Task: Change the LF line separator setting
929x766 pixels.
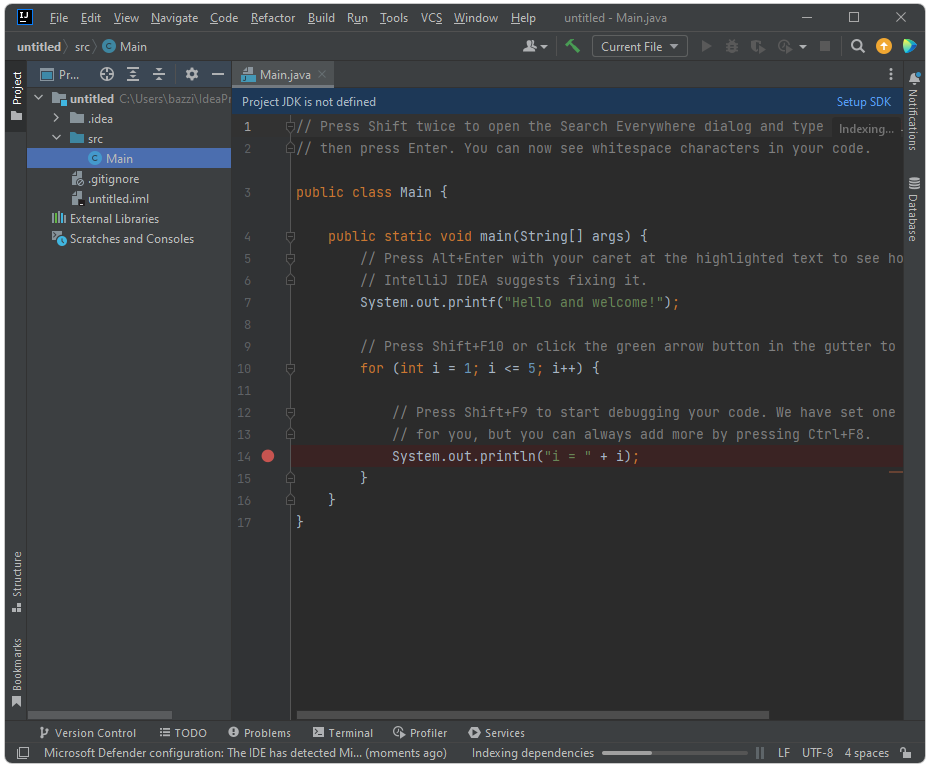Action: (x=784, y=752)
